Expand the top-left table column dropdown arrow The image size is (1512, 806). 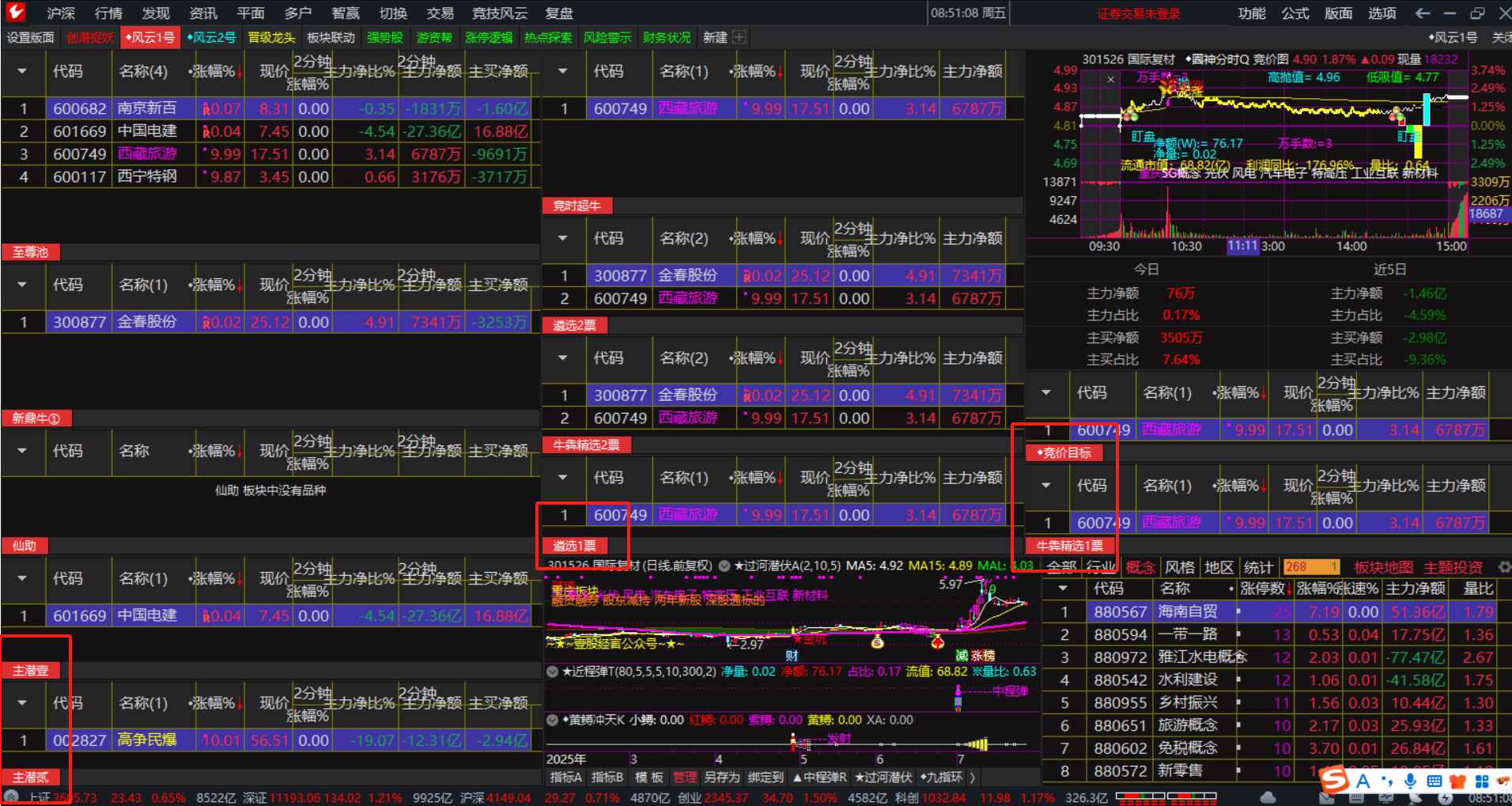click(x=22, y=71)
